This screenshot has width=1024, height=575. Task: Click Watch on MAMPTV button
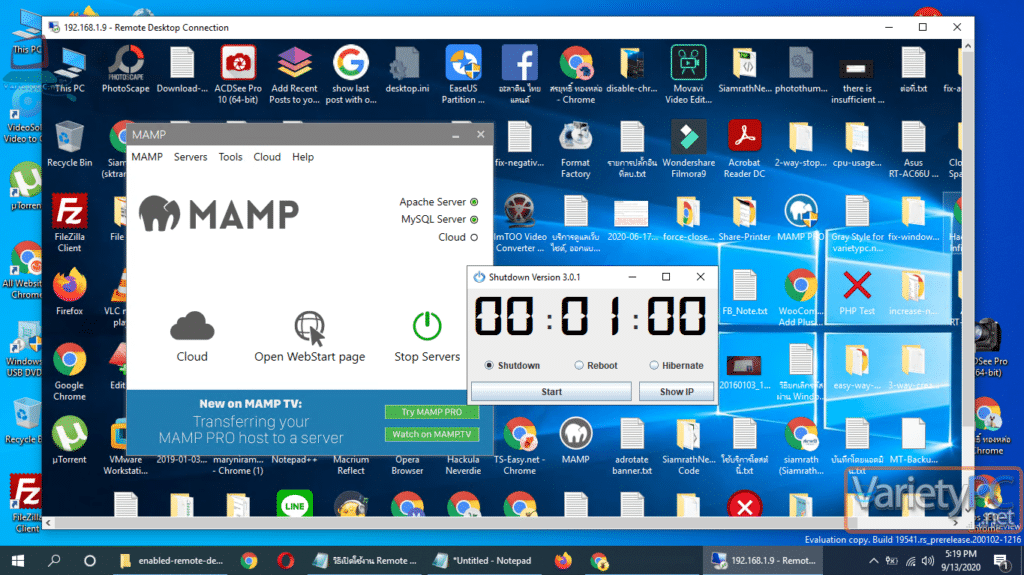432,434
